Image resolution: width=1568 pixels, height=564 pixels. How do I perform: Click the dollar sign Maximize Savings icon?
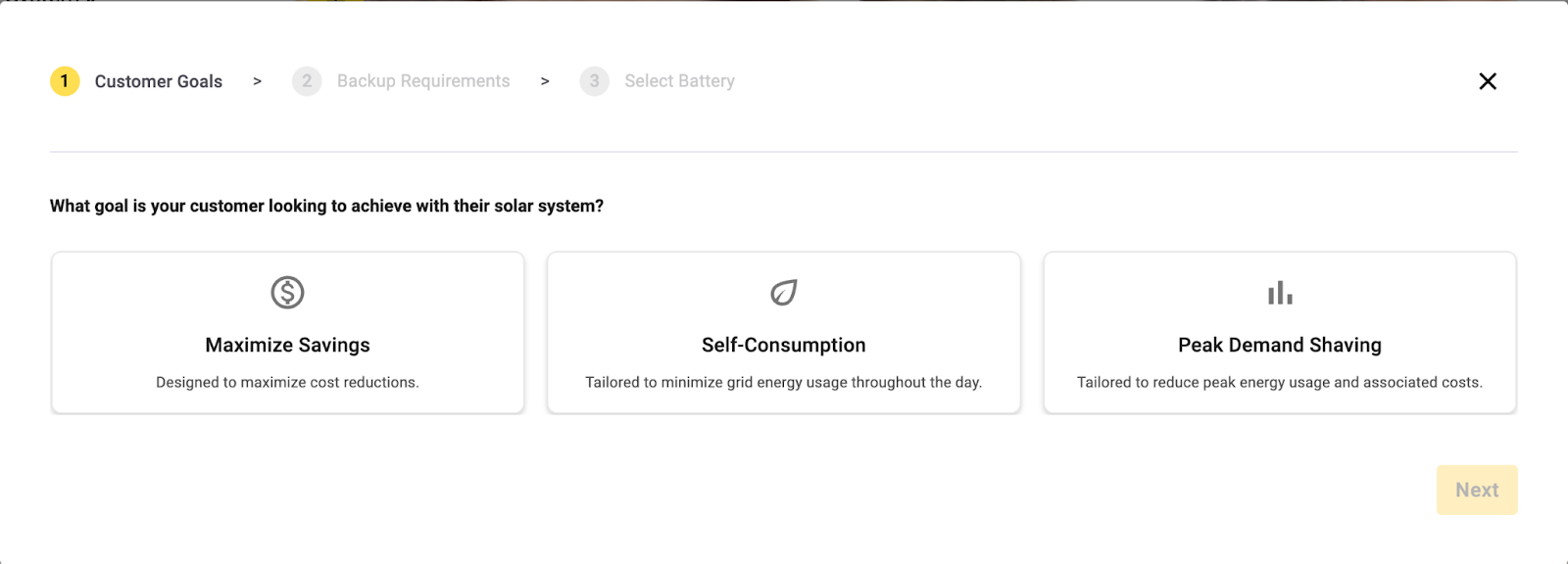[x=287, y=292]
